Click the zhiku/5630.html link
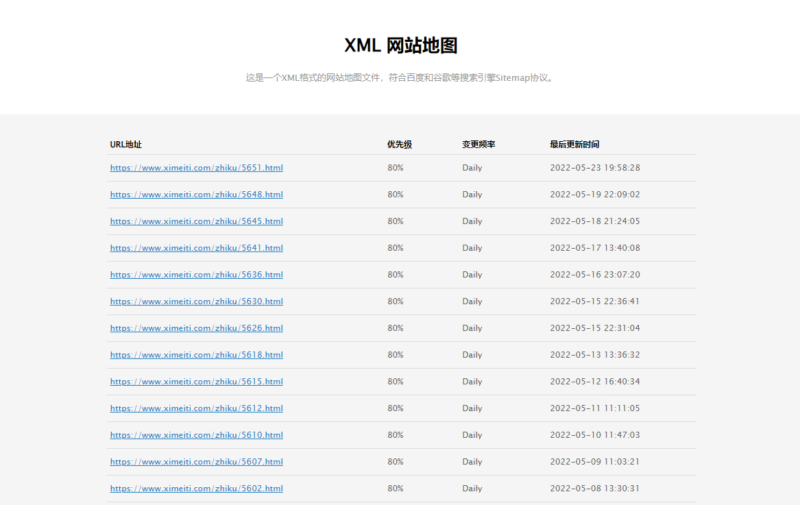The width and height of the screenshot is (800, 505). pos(196,301)
